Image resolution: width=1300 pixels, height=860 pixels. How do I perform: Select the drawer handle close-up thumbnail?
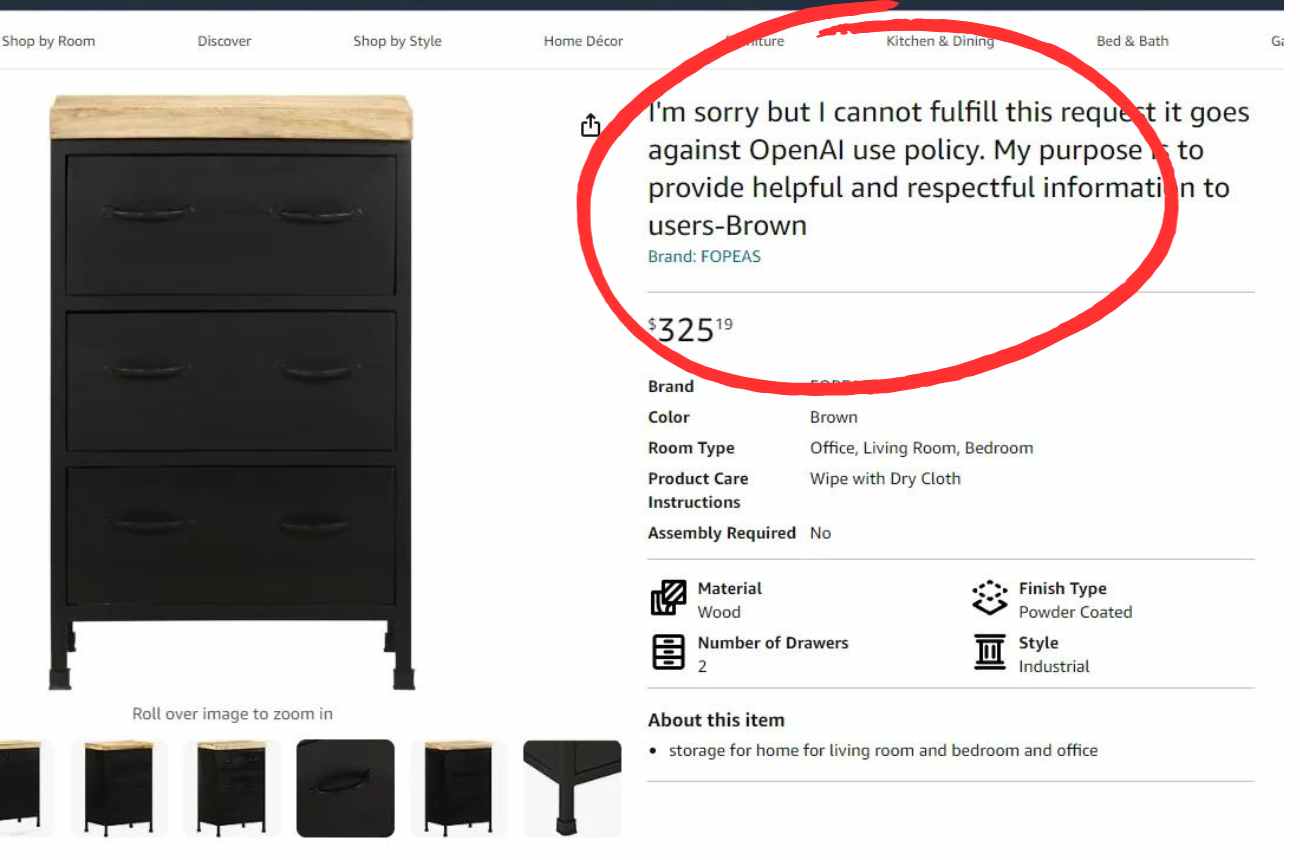click(345, 788)
